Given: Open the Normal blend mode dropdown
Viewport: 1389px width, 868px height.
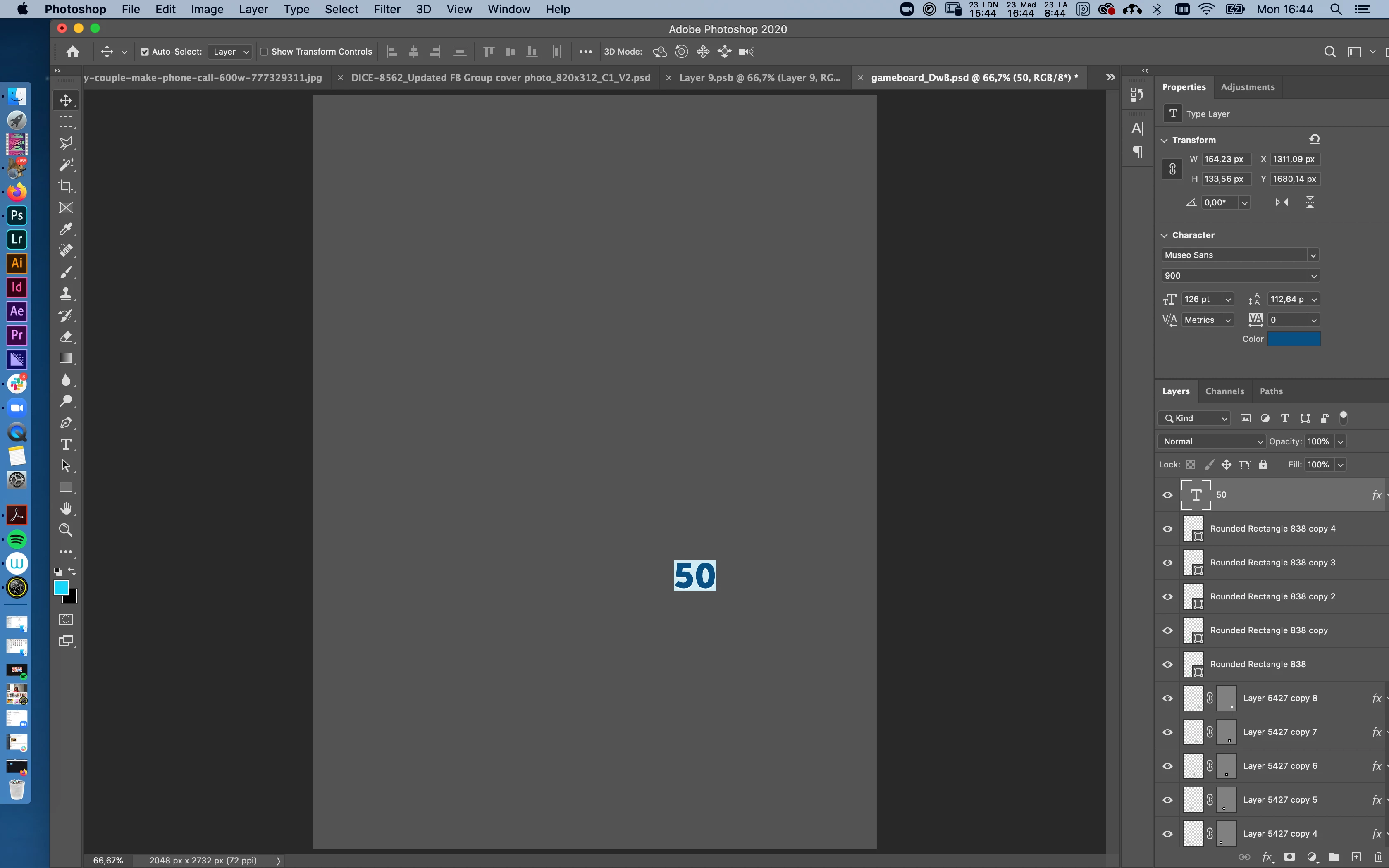Looking at the screenshot, I should click(x=1211, y=441).
